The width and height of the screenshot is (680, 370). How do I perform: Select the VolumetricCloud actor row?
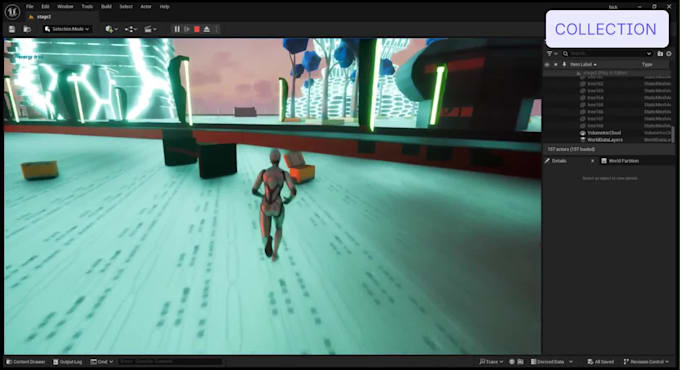607,133
